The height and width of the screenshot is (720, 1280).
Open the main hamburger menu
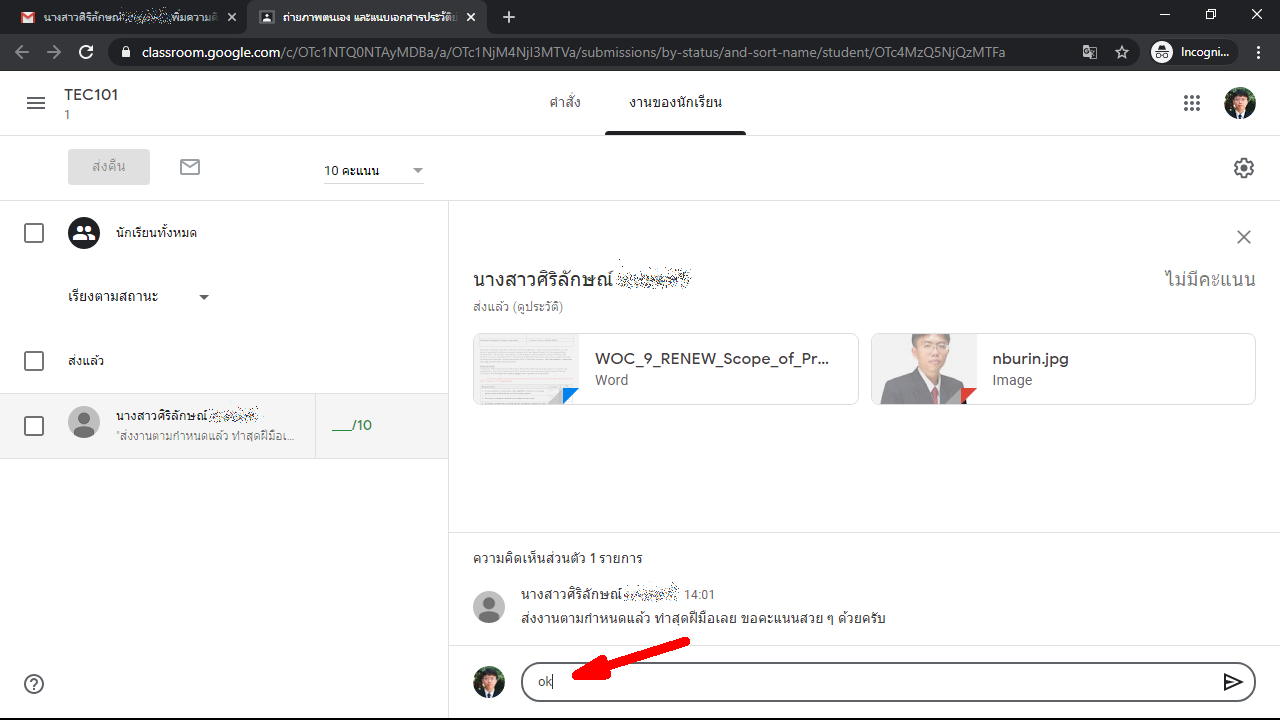[x=36, y=103]
